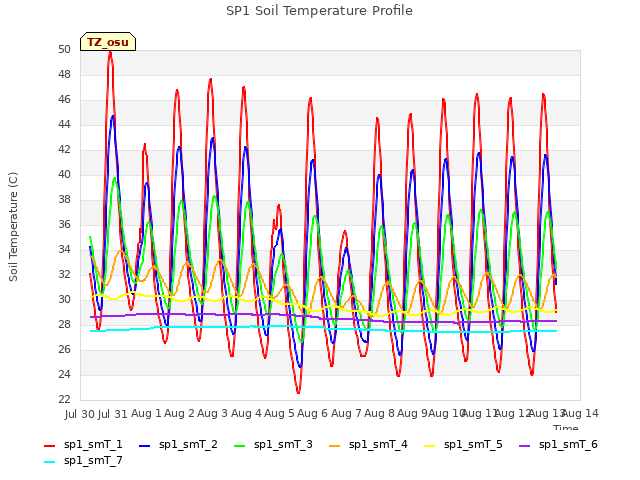640x480 pixels.
Task: Click the 24 y-axis tick label
Action: pos(64,374)
